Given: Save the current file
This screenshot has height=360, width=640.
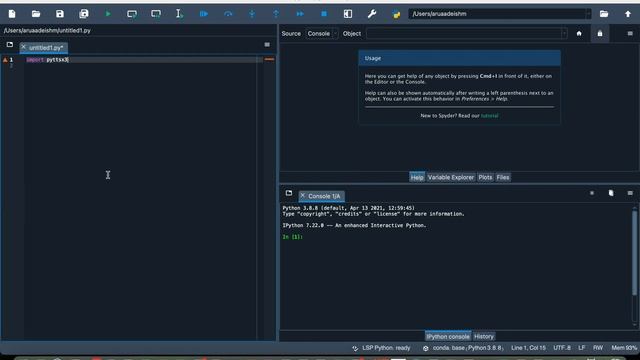Looking at the screenshot, I should (x=60, y=14).
